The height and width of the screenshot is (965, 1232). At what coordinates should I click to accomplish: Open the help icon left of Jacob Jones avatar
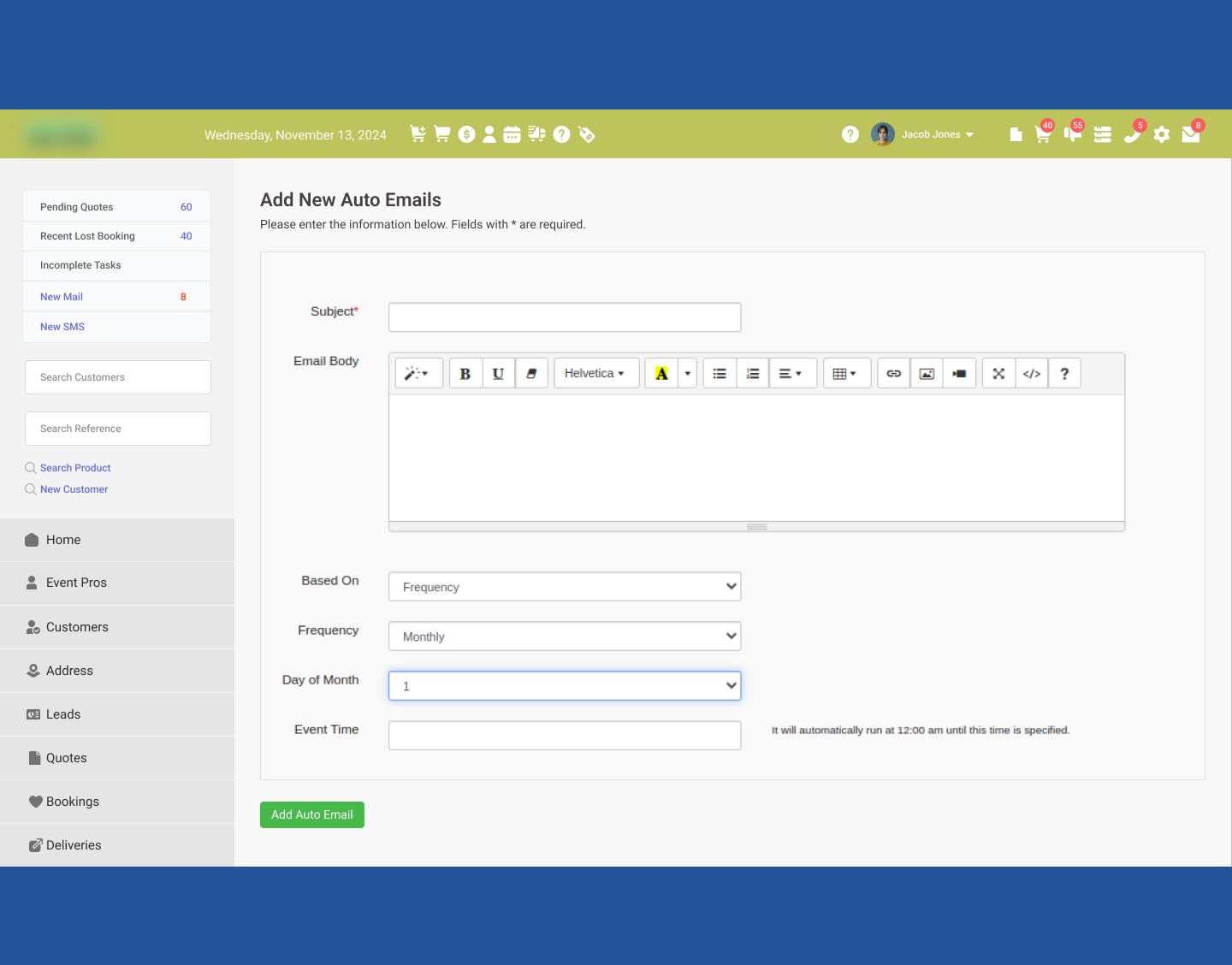pos(850,134)
